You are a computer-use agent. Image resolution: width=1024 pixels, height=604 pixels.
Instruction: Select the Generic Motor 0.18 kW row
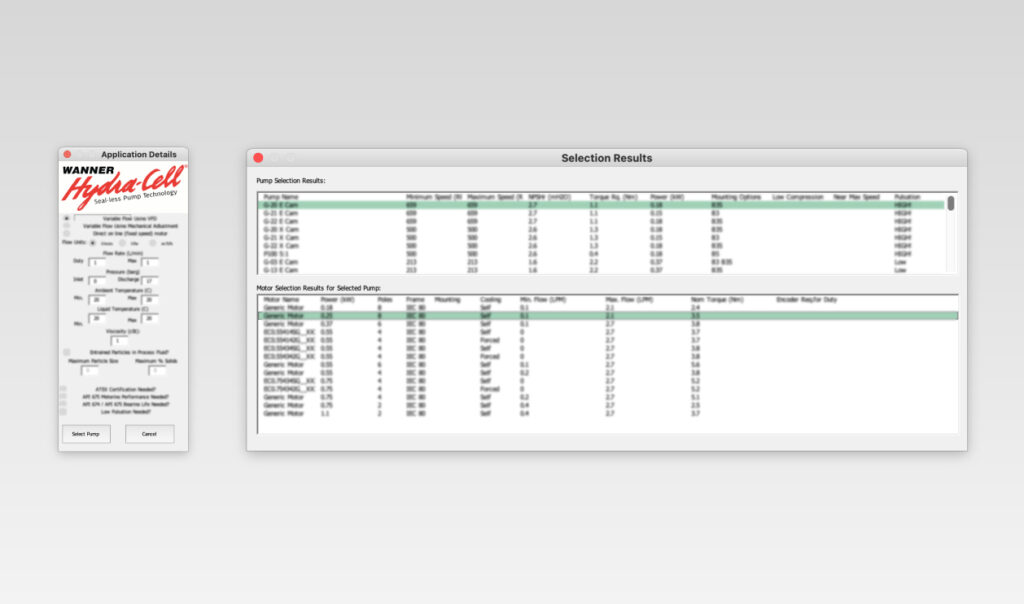click(x=608, y=308)
